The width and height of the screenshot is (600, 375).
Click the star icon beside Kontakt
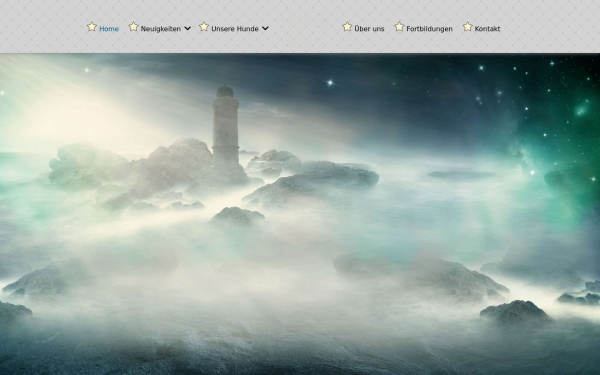click(468, 27)
